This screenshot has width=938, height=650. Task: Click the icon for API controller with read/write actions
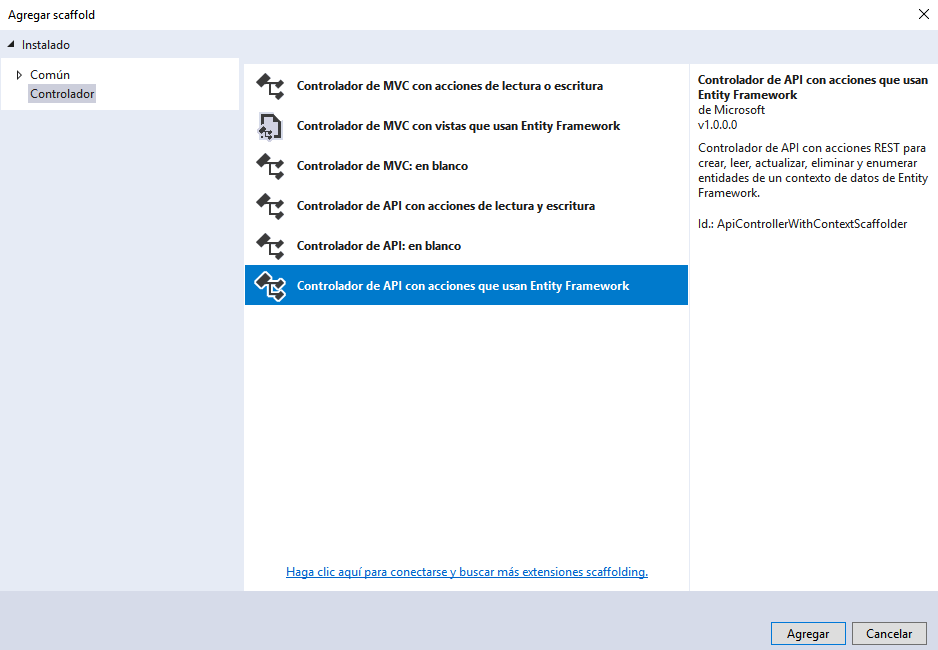pyautogui.click(x=270, y=206)
